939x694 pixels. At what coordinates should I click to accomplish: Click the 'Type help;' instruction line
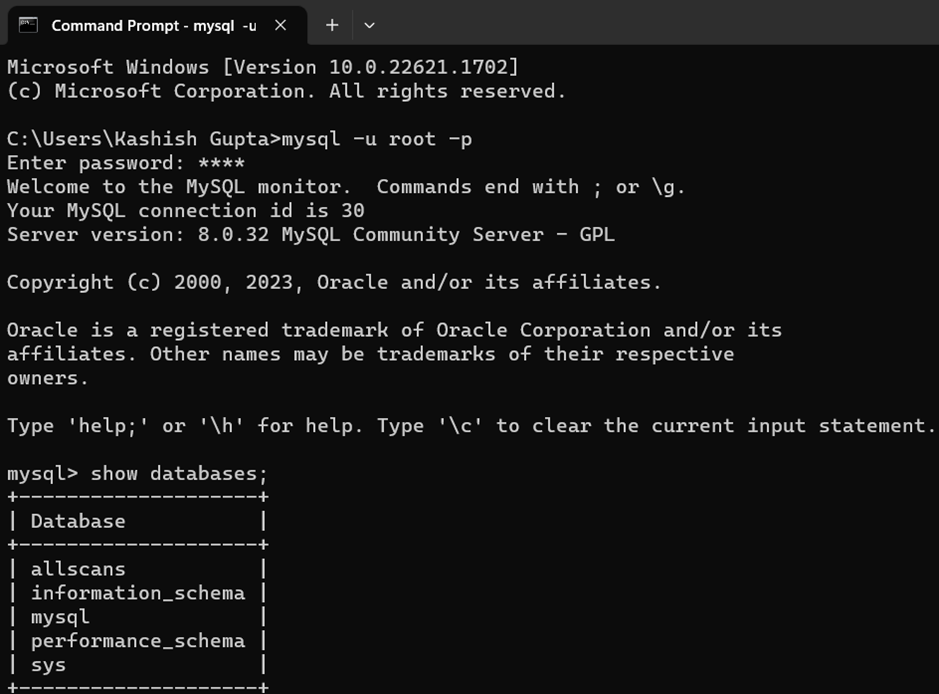pos(471,426)
